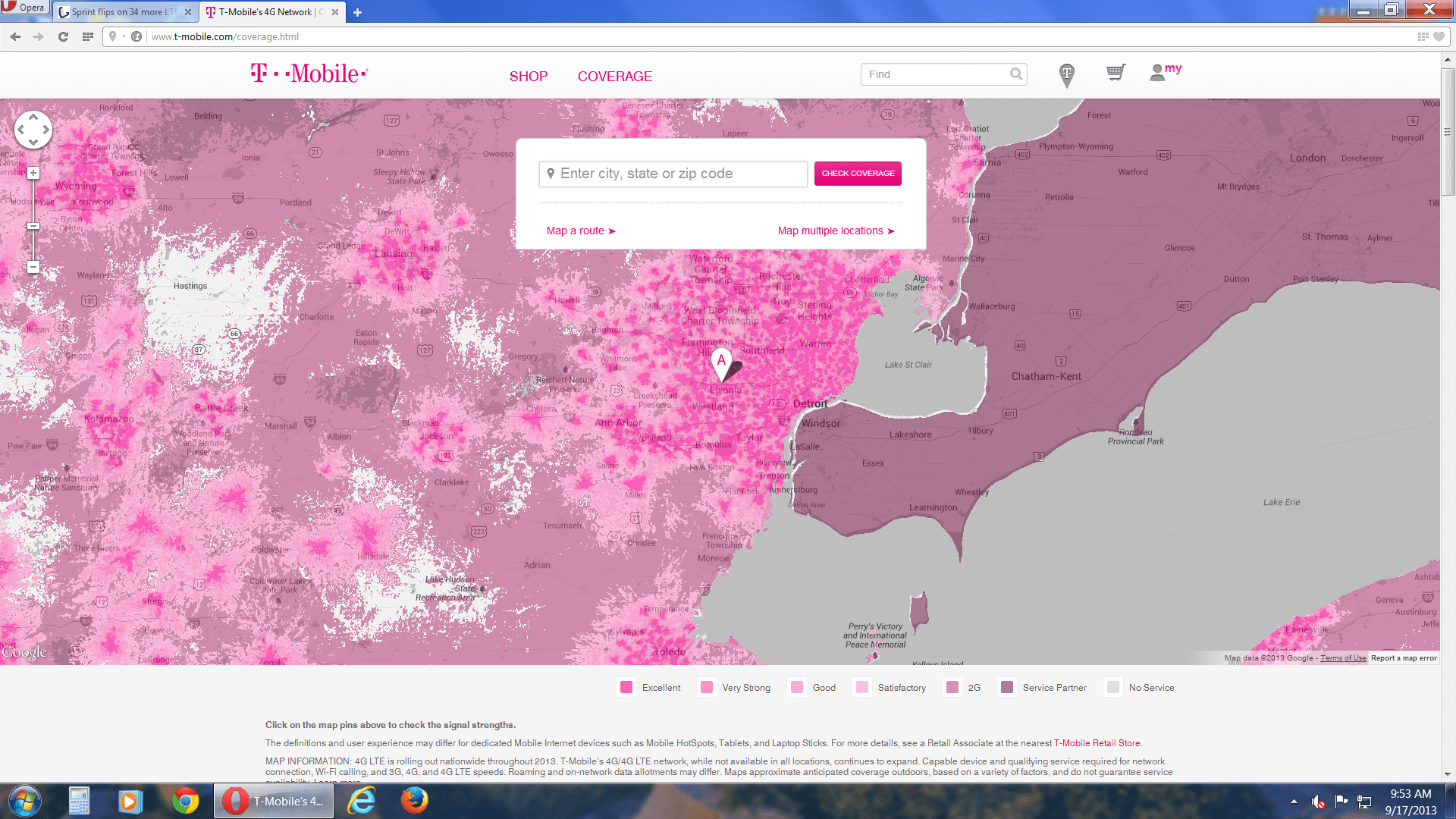1456x819 pixels.
Task: Click the city, state or zip code field
Action: click(673, 174)
